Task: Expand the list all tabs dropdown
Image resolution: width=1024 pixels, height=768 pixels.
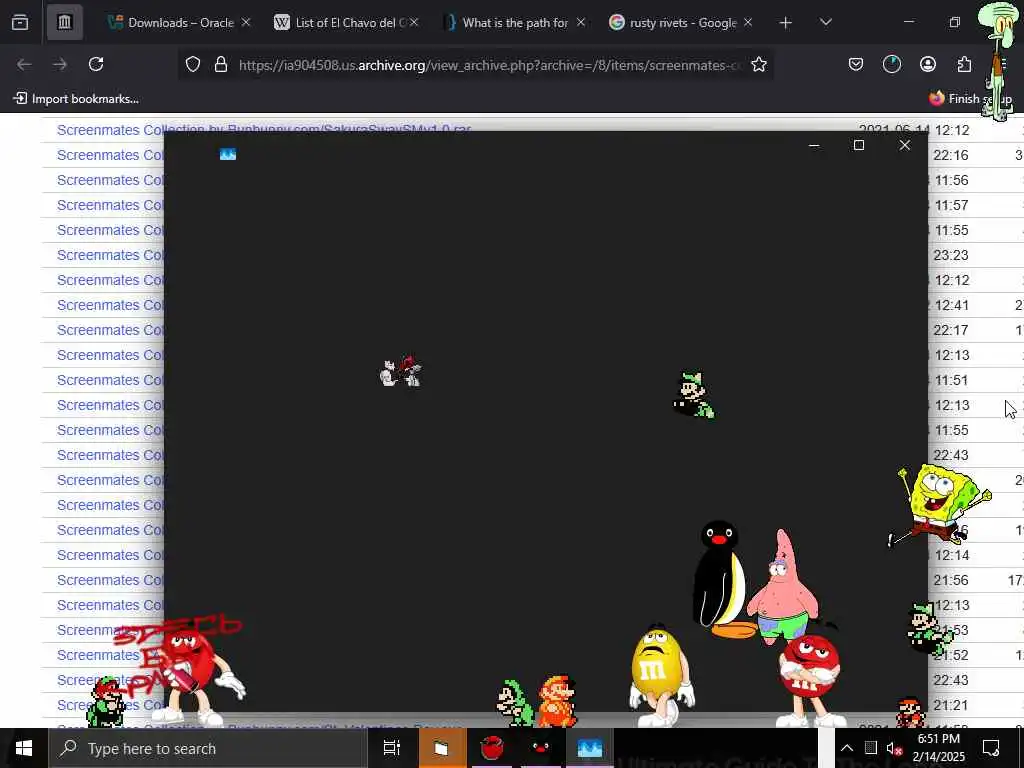Action: click(825, 23)
